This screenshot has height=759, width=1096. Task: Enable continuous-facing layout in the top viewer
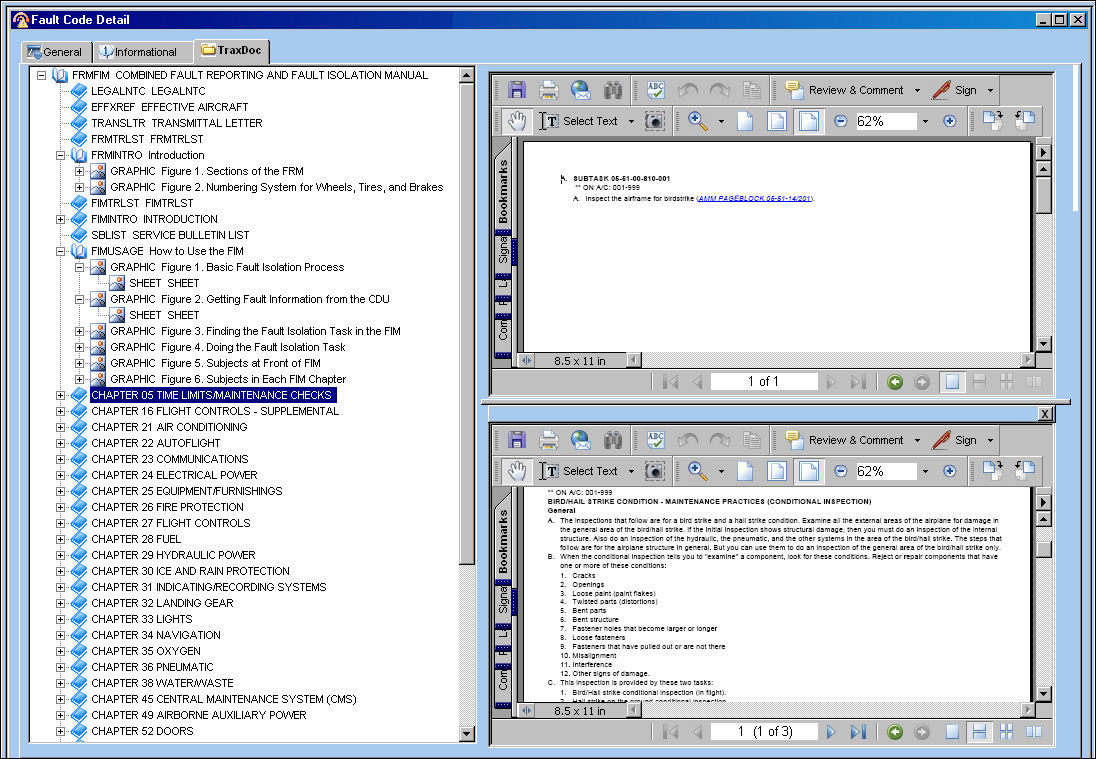[1007, 382]
